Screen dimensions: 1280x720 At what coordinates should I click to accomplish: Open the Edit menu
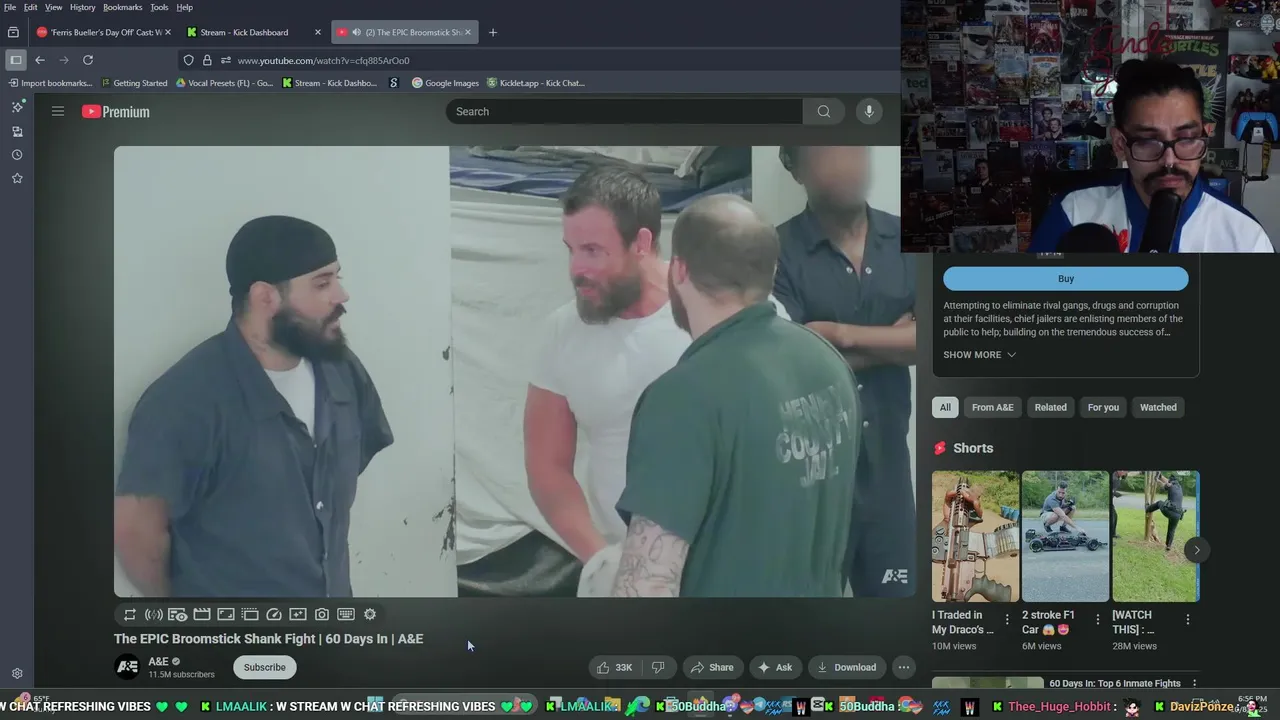point(31,7)
